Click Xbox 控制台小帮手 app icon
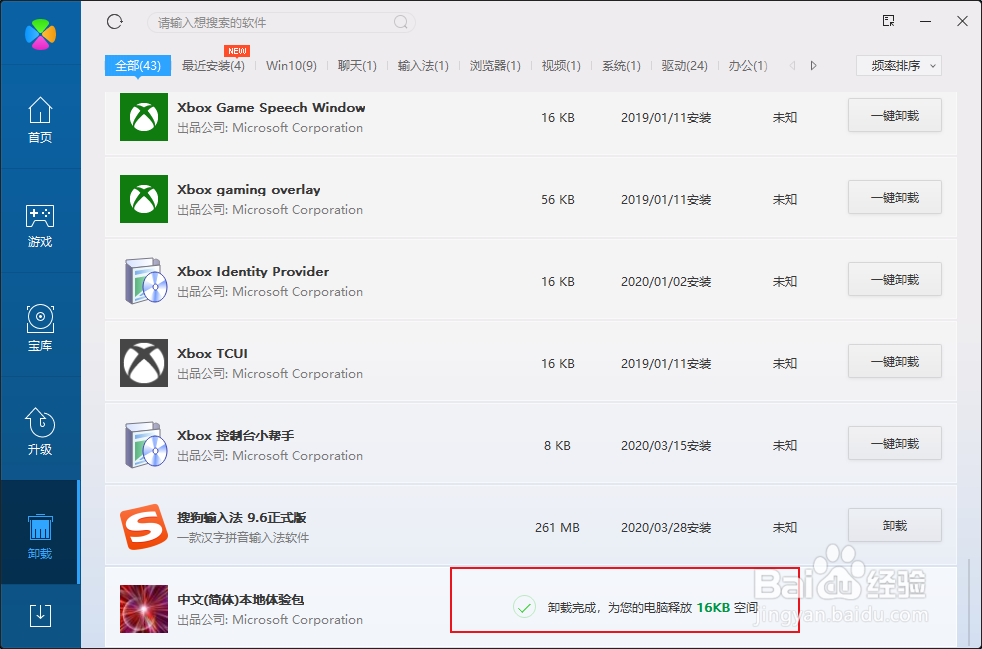This screenshot has width=982, height=649. click(145, 445)
